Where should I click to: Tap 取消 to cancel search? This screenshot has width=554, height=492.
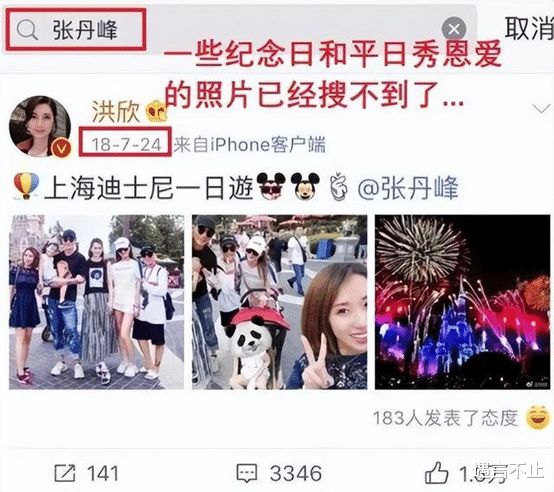pyautogui.click(x=529, y=28)
